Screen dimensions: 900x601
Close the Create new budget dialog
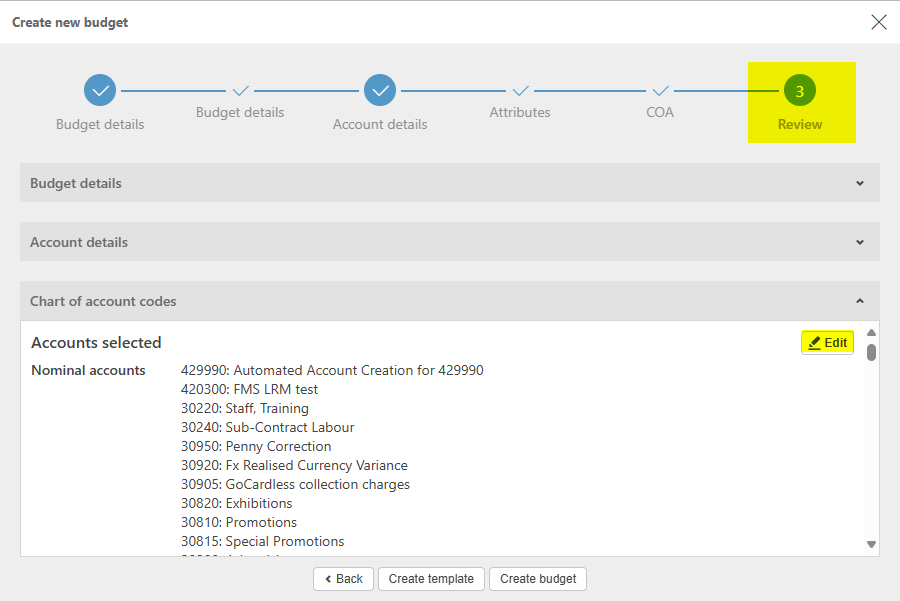pyautogui.click(x=879, y=22)
